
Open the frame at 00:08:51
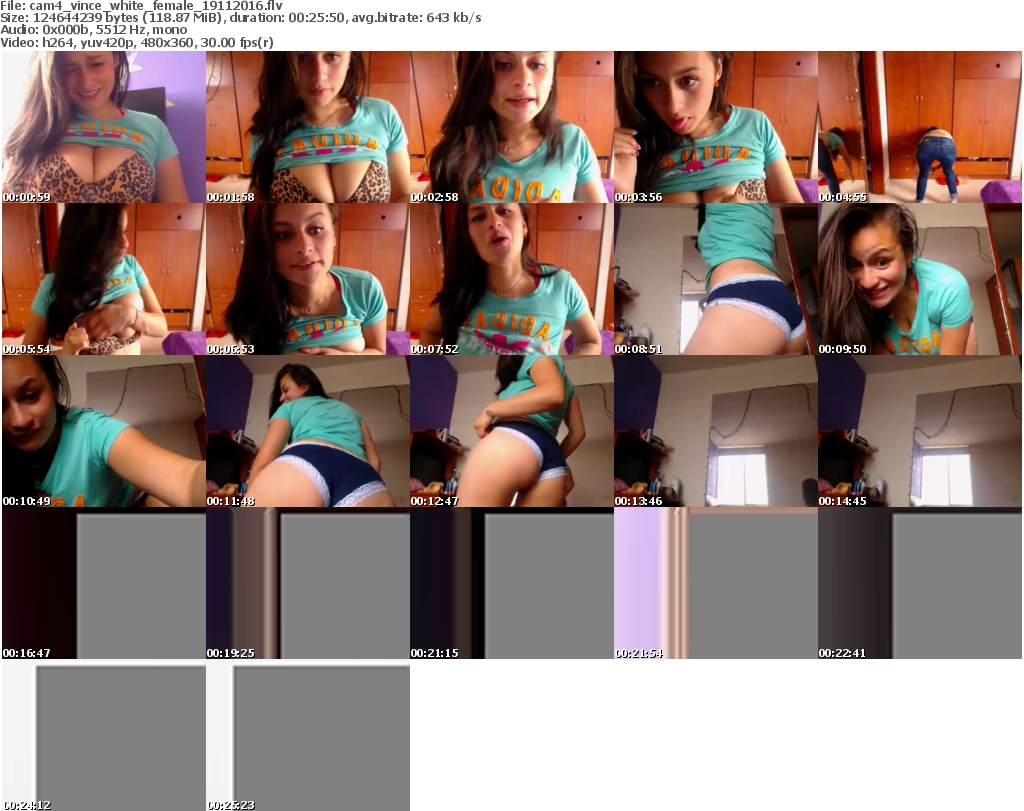click(716, 279)
